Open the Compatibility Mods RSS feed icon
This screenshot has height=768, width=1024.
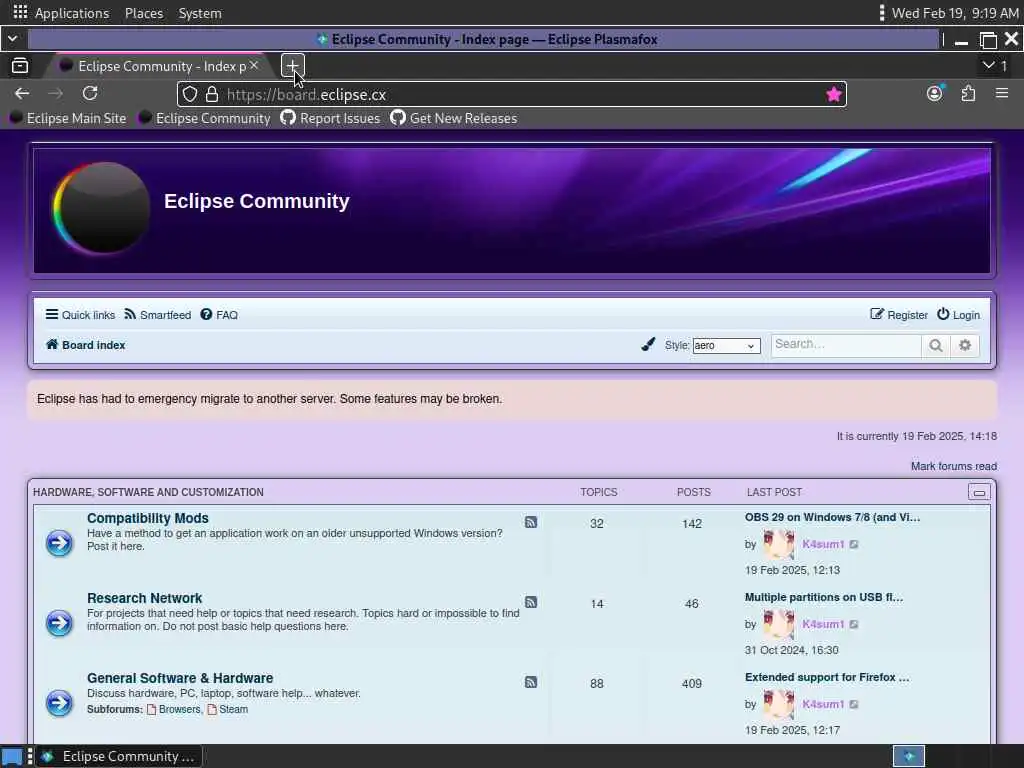[x=531, y=522]
